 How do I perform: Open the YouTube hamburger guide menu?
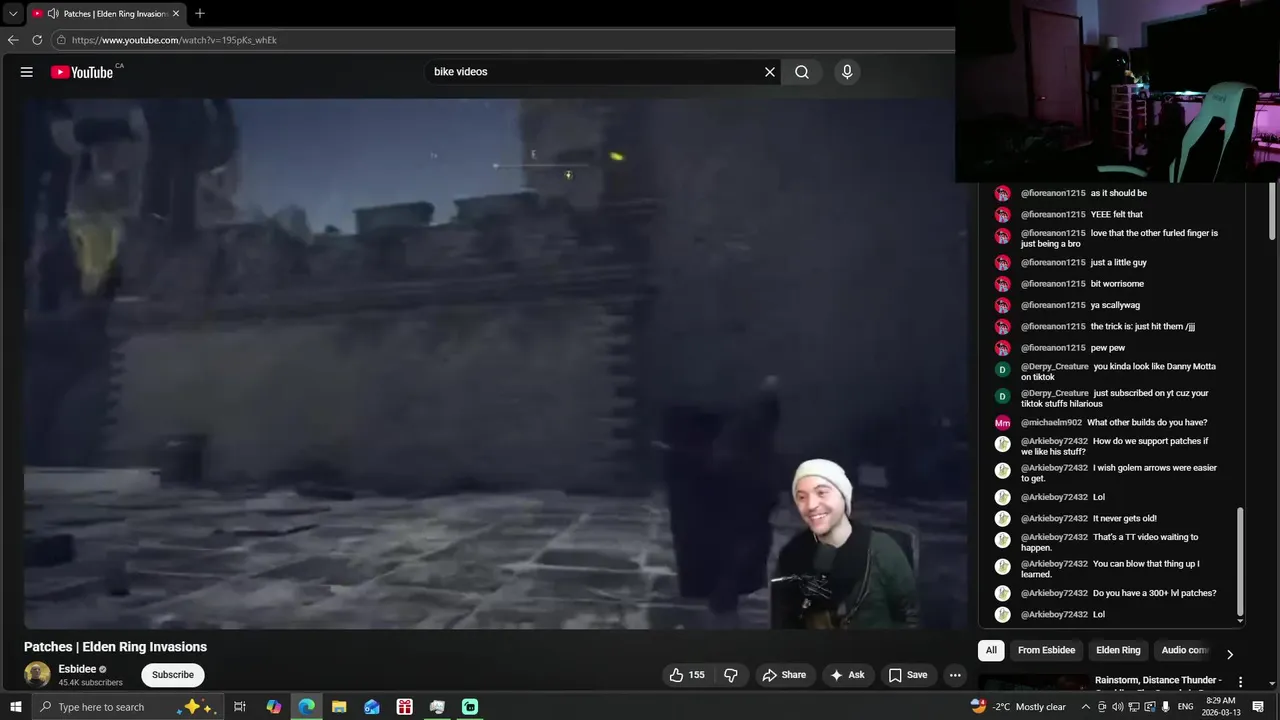27,72
